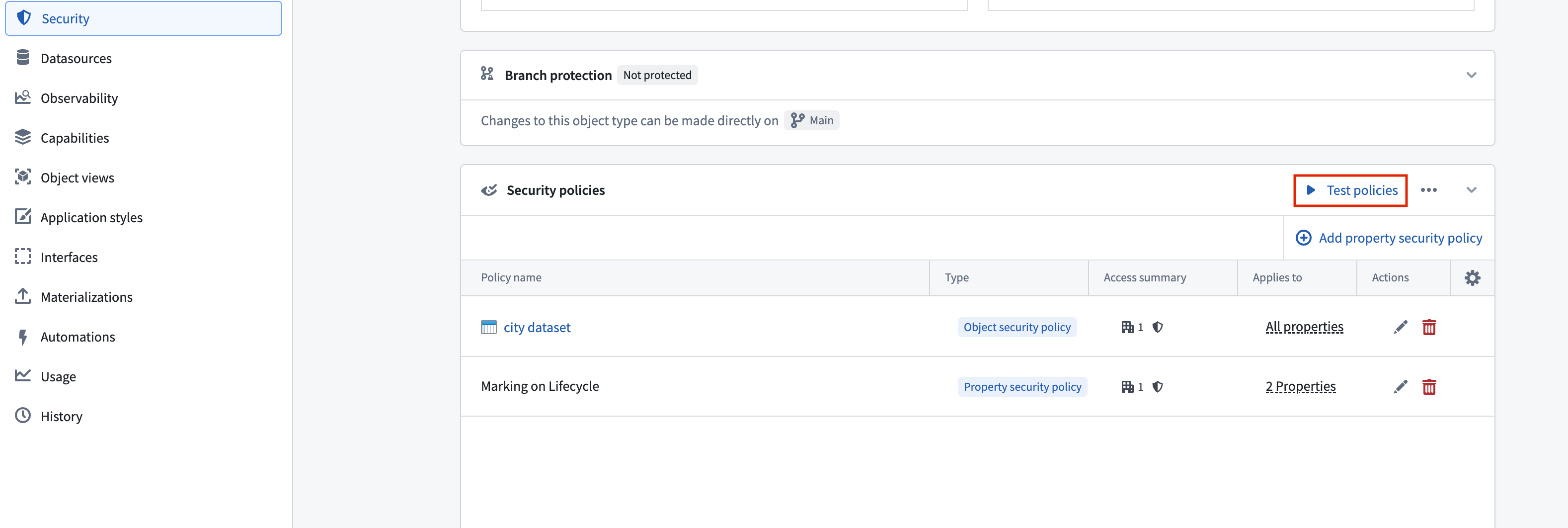Click the Object views cube icon

coord(23,177)
